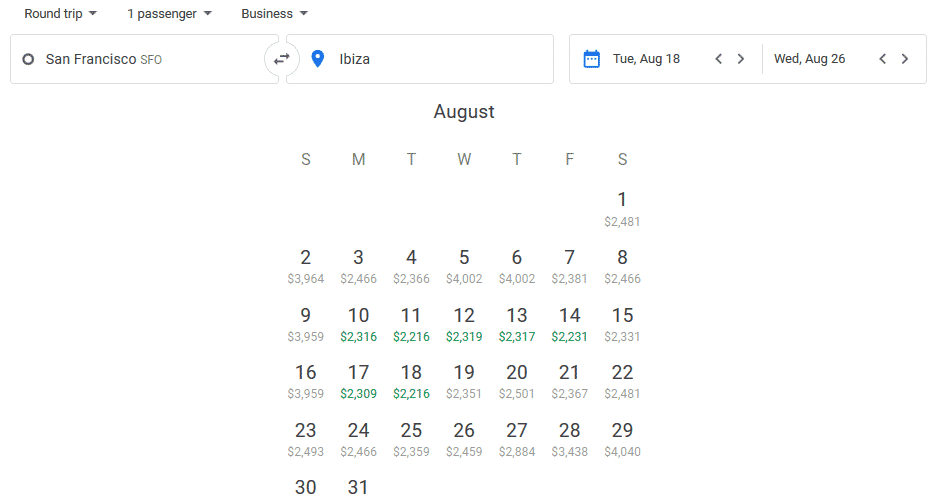Advance departure date forward one day
Image resolution: width=938 pixels, height=502 pixels.
point(741,59)
